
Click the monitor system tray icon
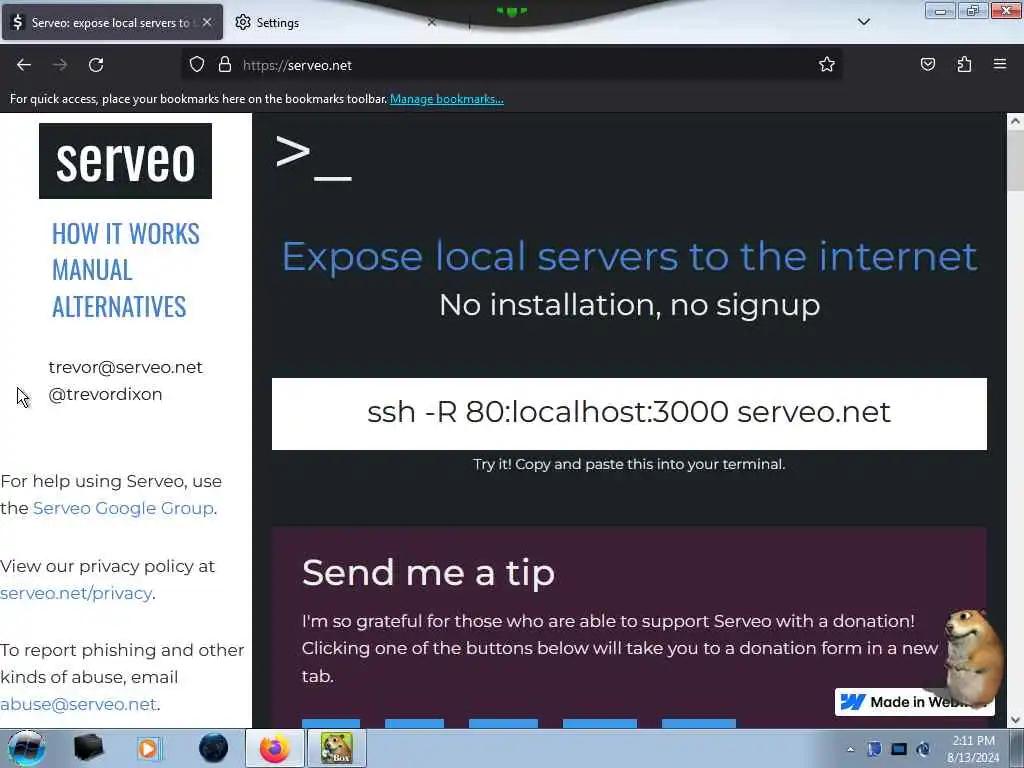point(899,749)
